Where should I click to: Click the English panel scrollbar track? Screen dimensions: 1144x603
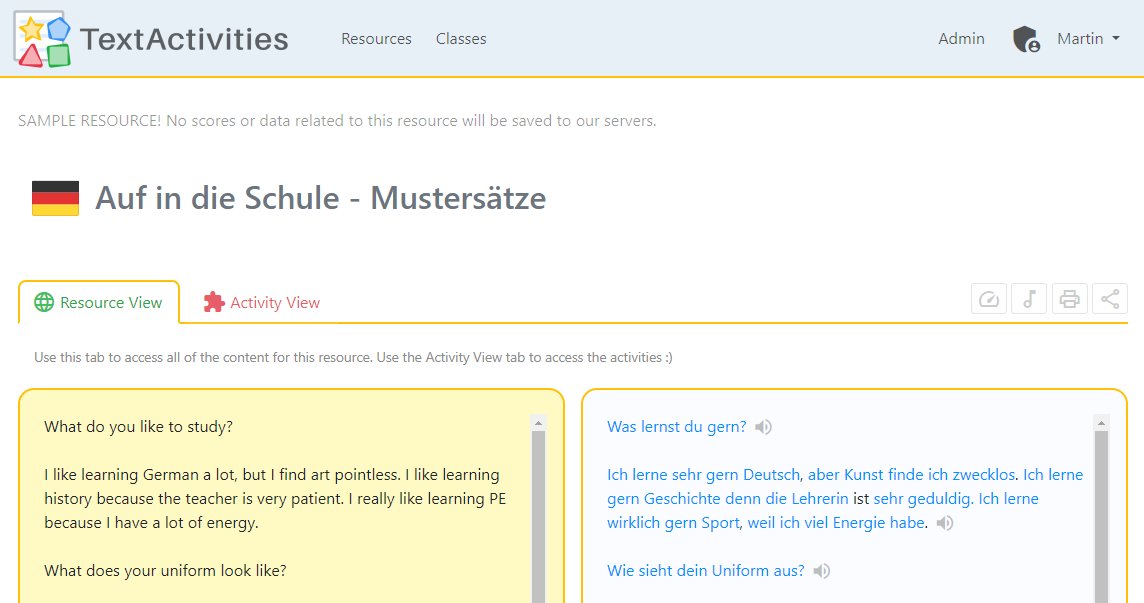coord(538,517)
